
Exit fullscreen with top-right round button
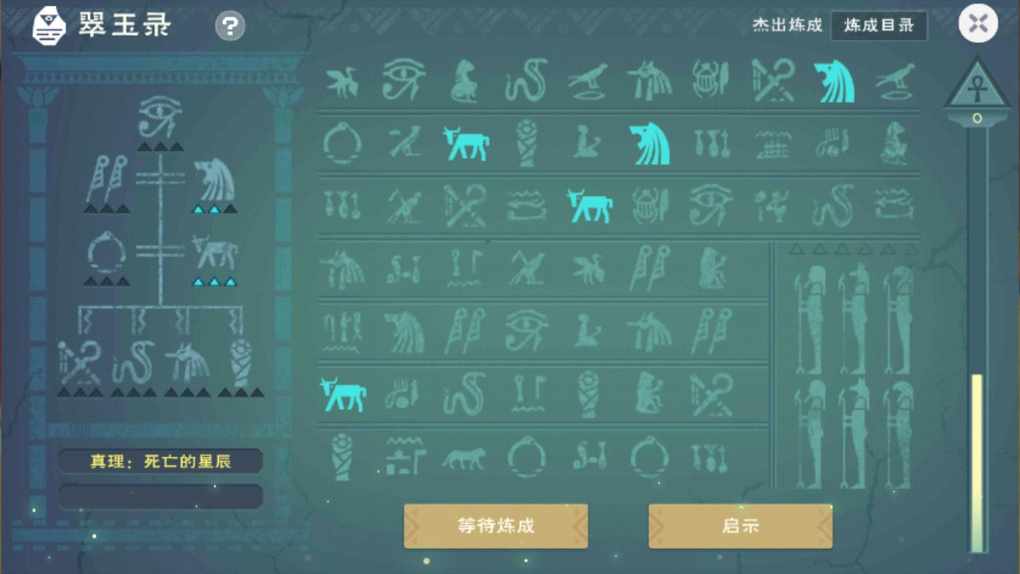point(978,23)
